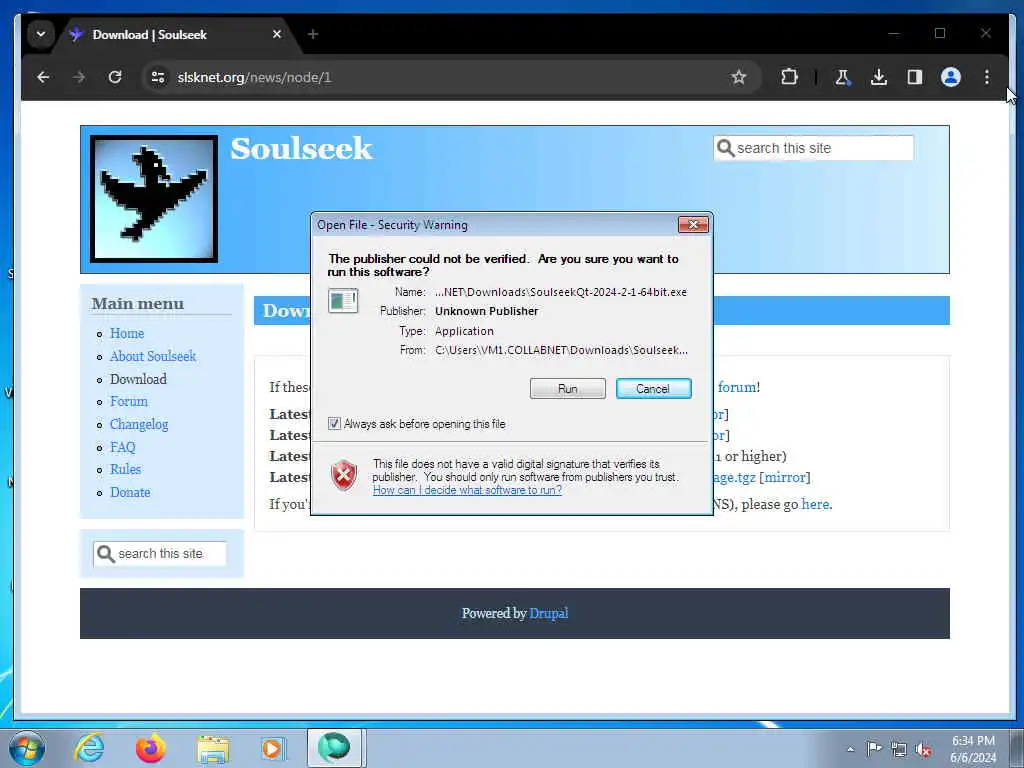Click the application file icon in dialog

pyautogui.click(x=343, y=300)
